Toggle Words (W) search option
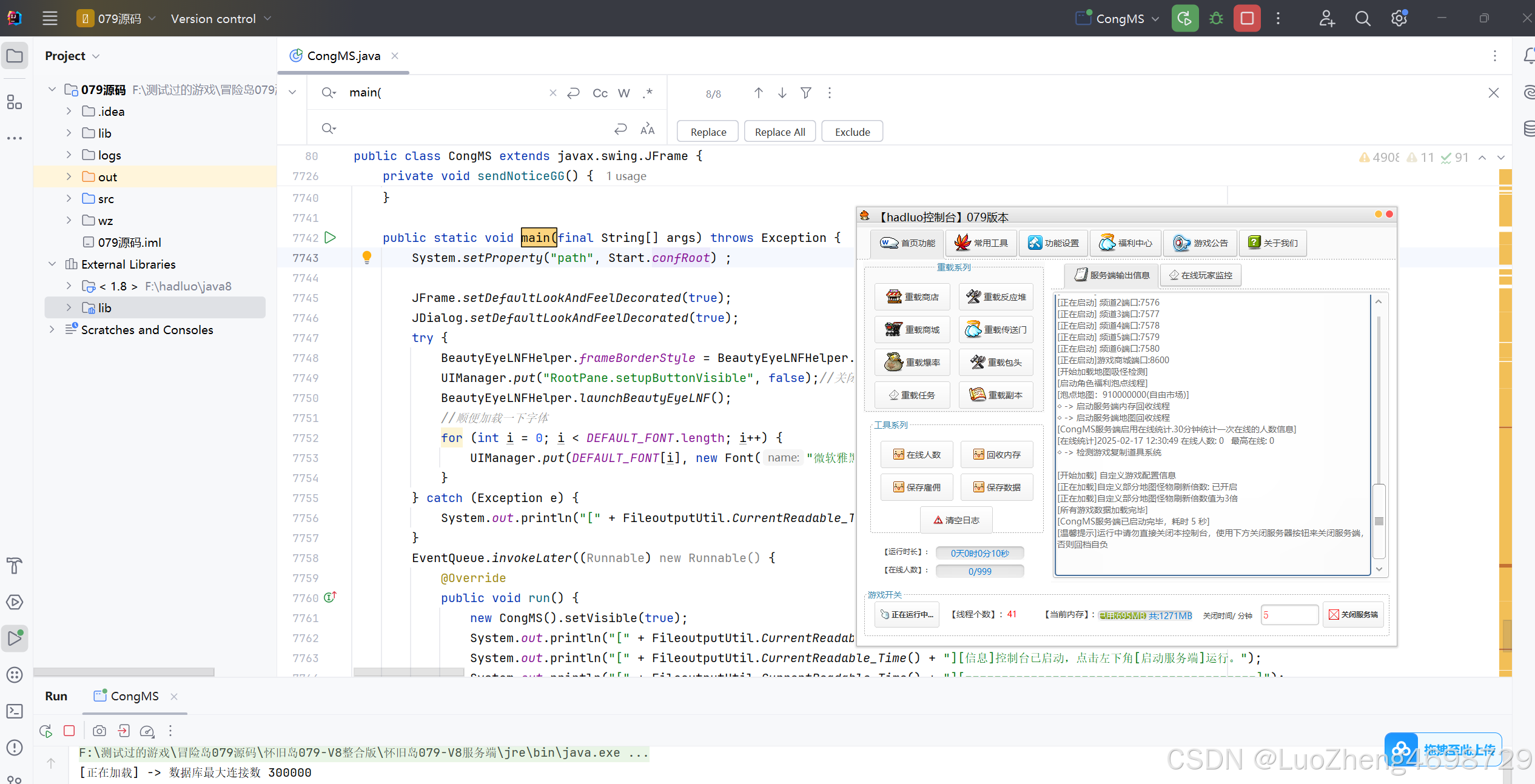Screen dimensions: 1535x784 [x=623, y=93]
